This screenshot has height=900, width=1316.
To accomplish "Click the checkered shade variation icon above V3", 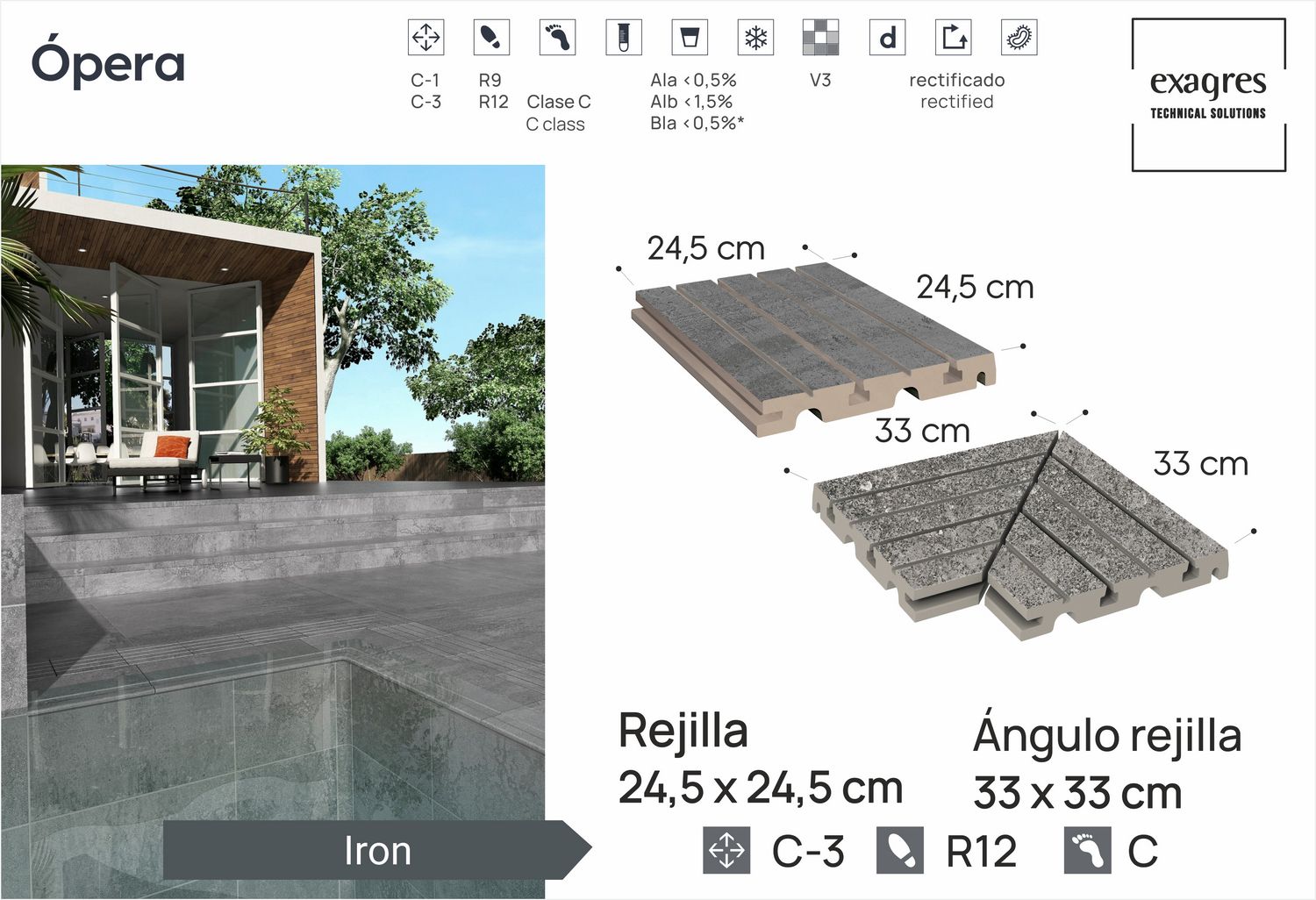I will pos(821,38).
